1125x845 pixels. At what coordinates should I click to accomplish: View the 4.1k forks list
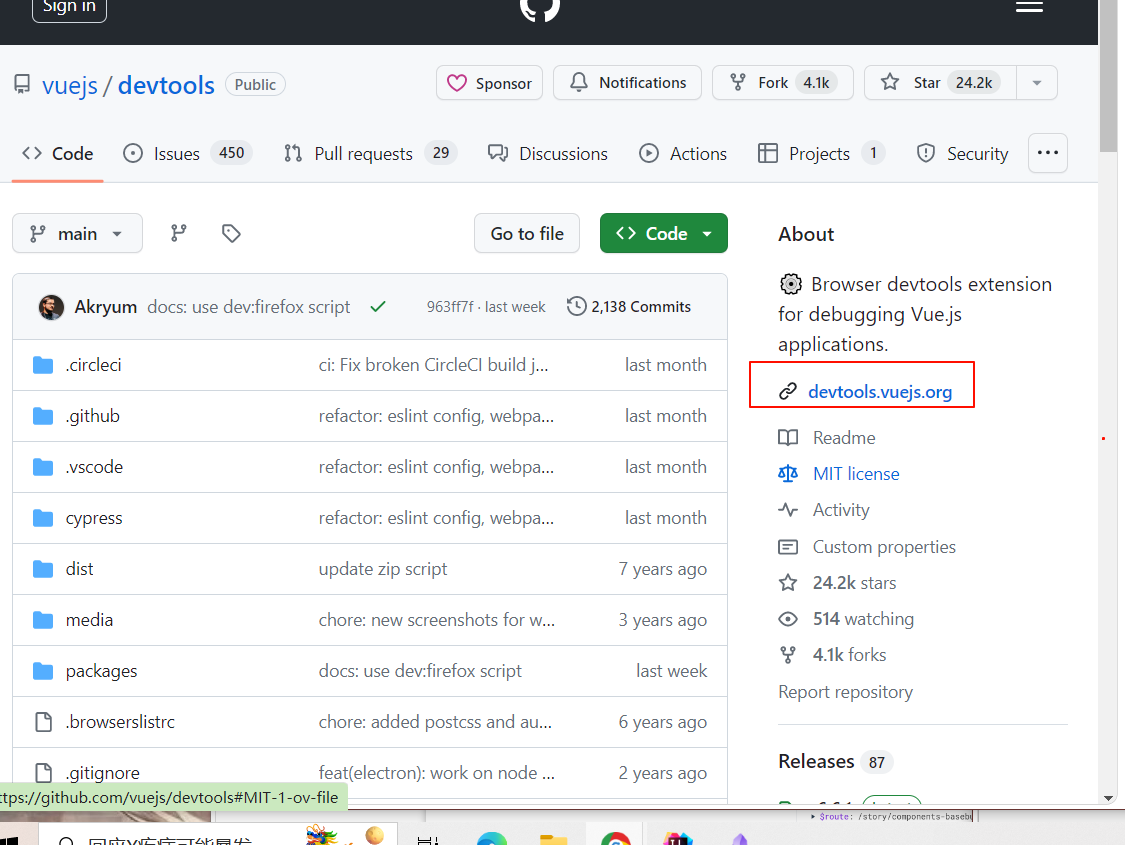click(849, 655)
